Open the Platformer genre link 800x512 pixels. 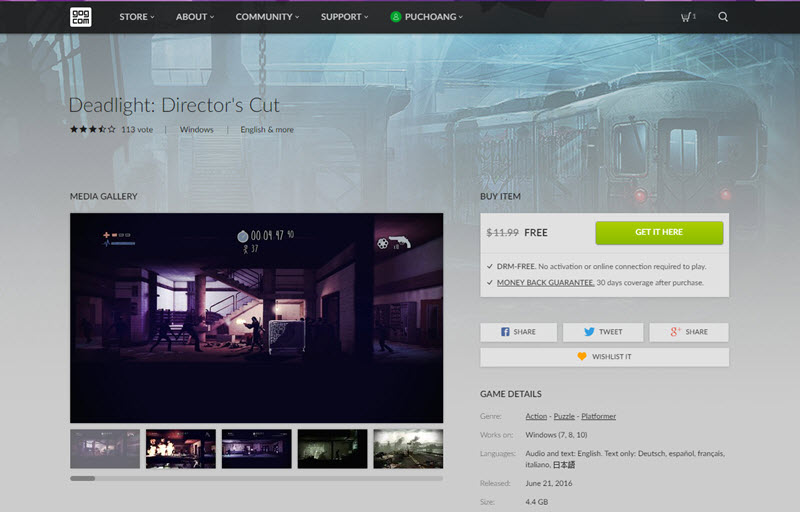tap(598, 416)
